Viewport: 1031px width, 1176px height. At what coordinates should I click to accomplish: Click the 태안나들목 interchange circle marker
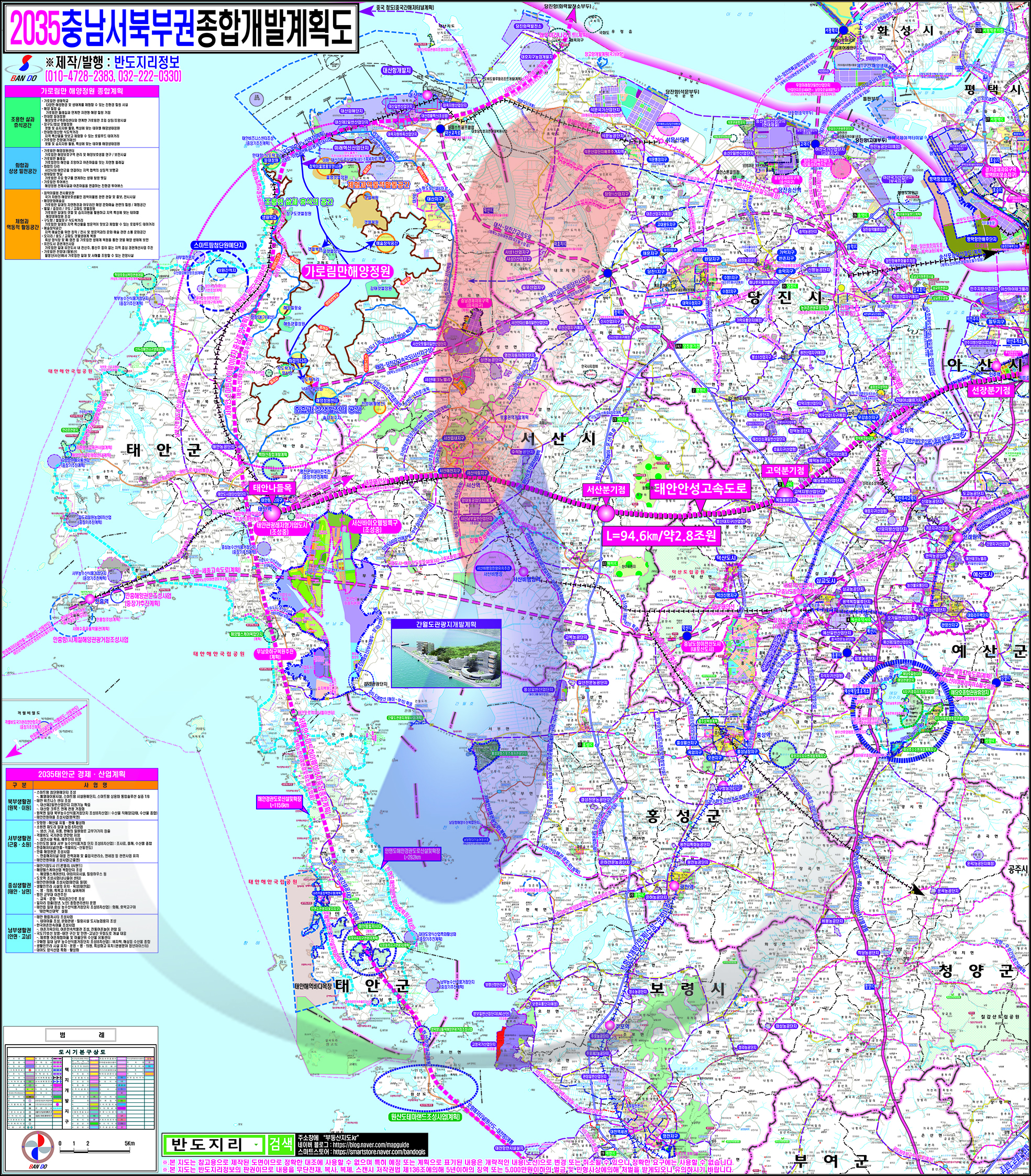click(x=272, y=512)
